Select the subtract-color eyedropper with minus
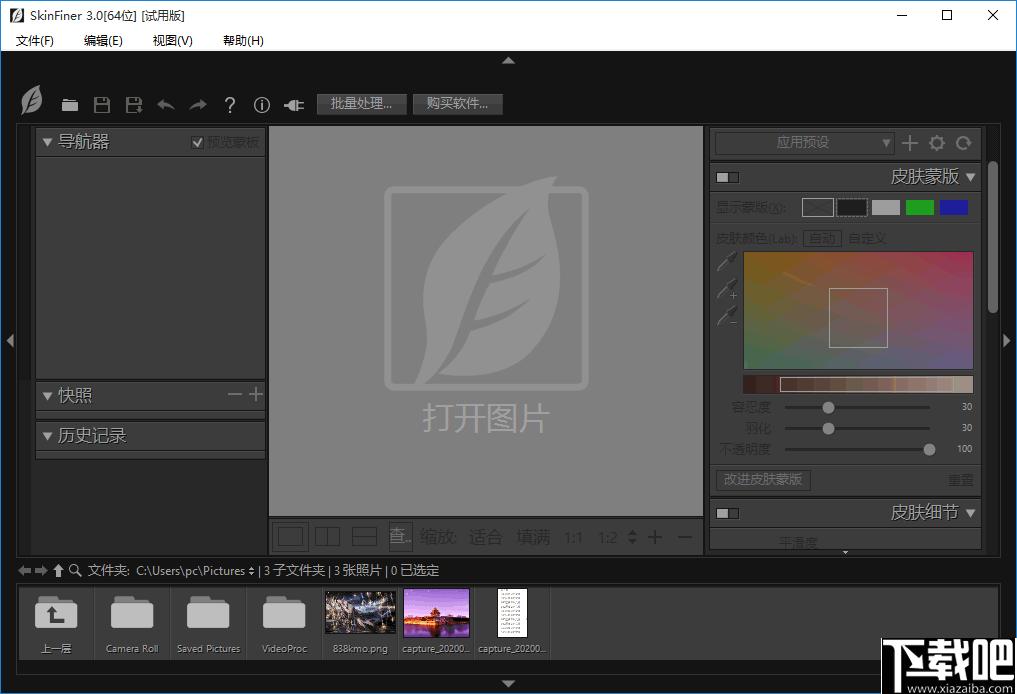1017x694 pixels. (727, 317)
